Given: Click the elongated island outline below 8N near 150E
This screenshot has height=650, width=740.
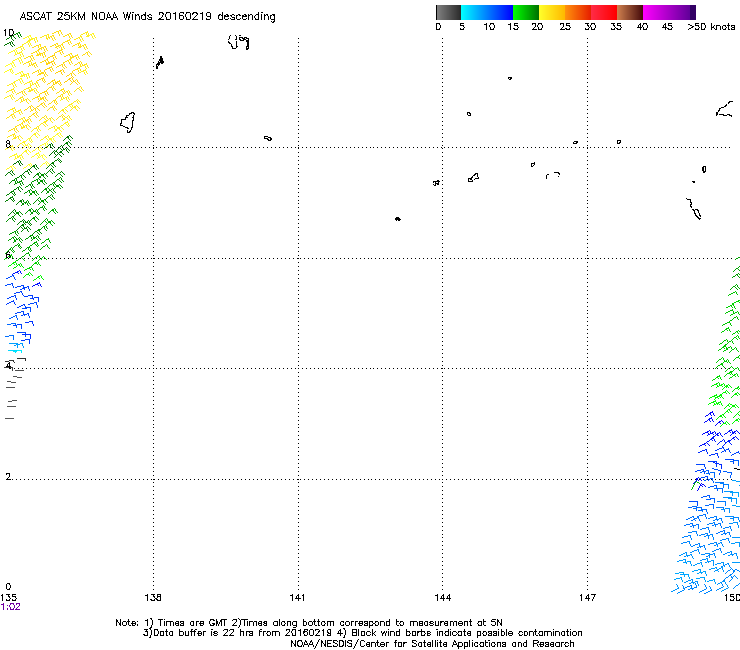Looking at the screenshot, I should pos(693,208).
